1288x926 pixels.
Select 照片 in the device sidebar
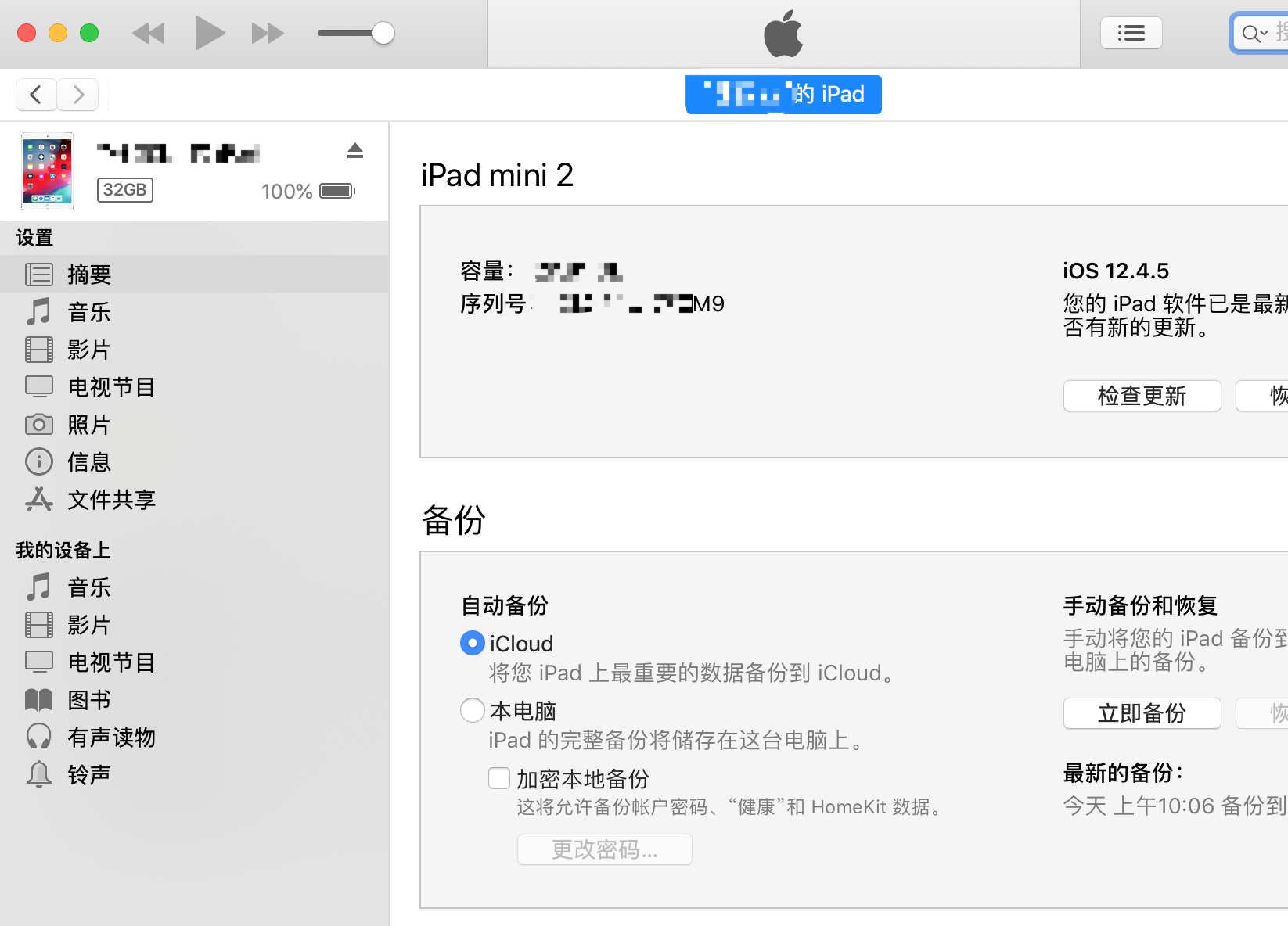click(x=88, y=424)
